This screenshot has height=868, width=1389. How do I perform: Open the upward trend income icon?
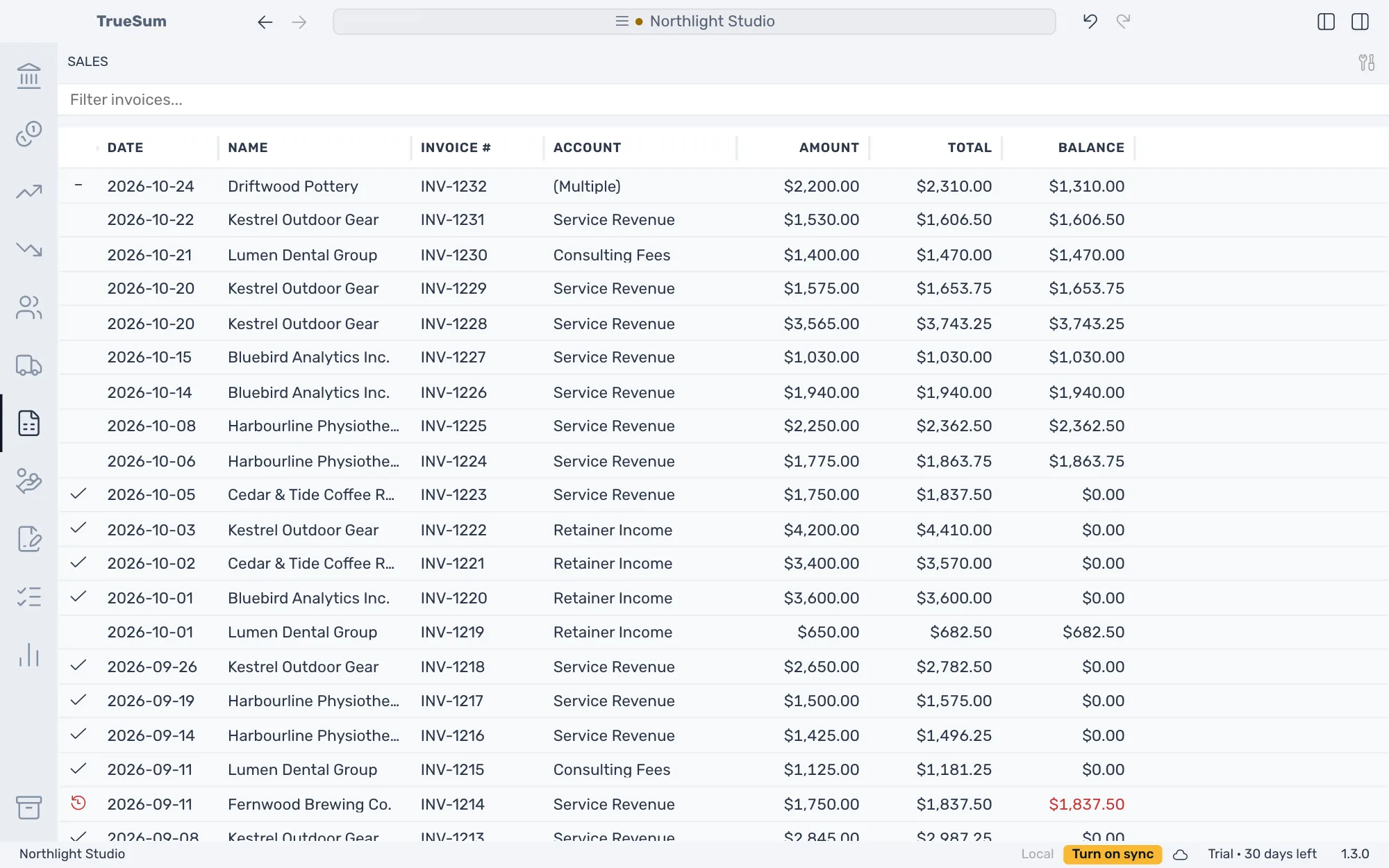[x=28, y=192]
